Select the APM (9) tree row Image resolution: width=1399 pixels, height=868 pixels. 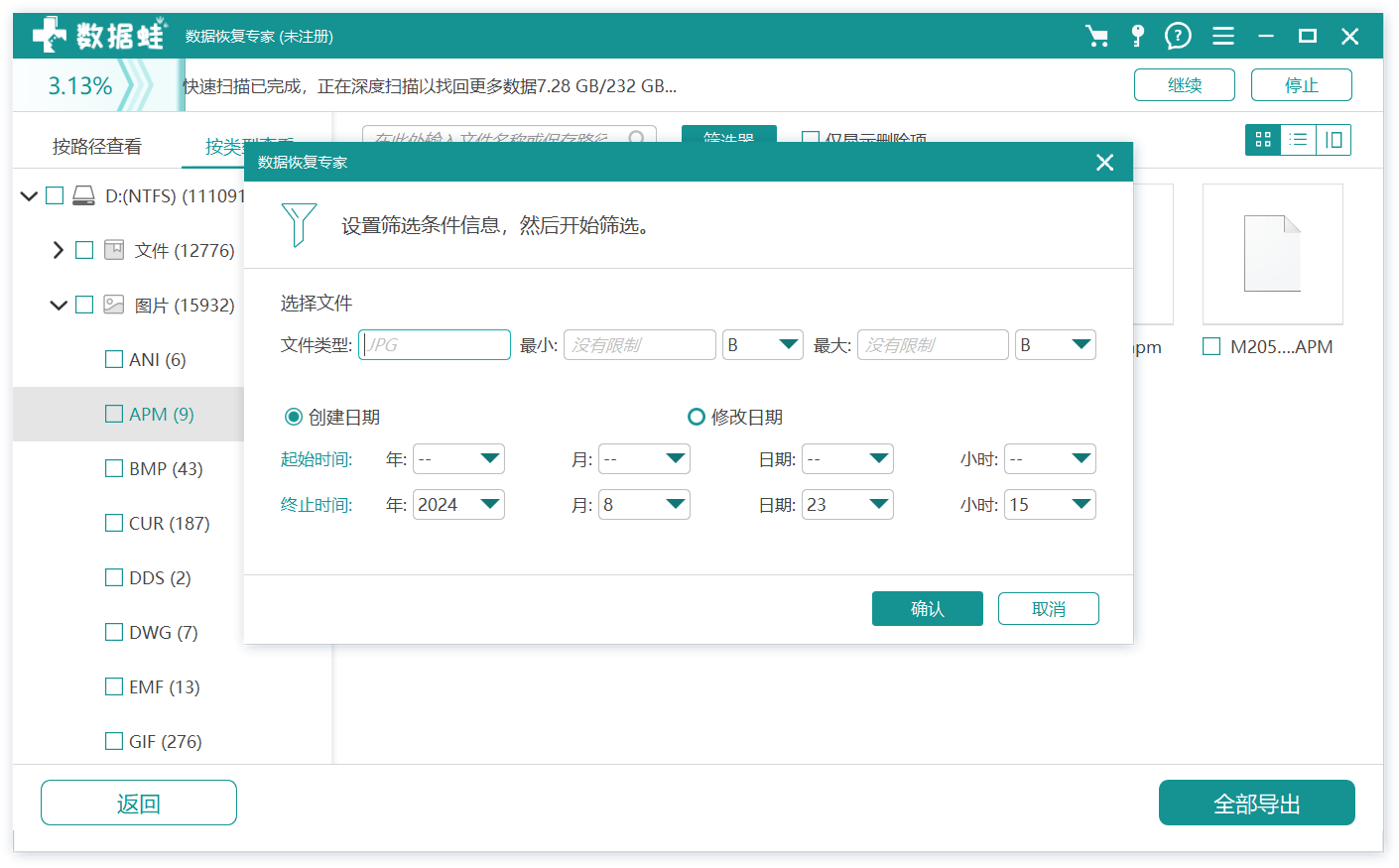click(x=129, y=414)
